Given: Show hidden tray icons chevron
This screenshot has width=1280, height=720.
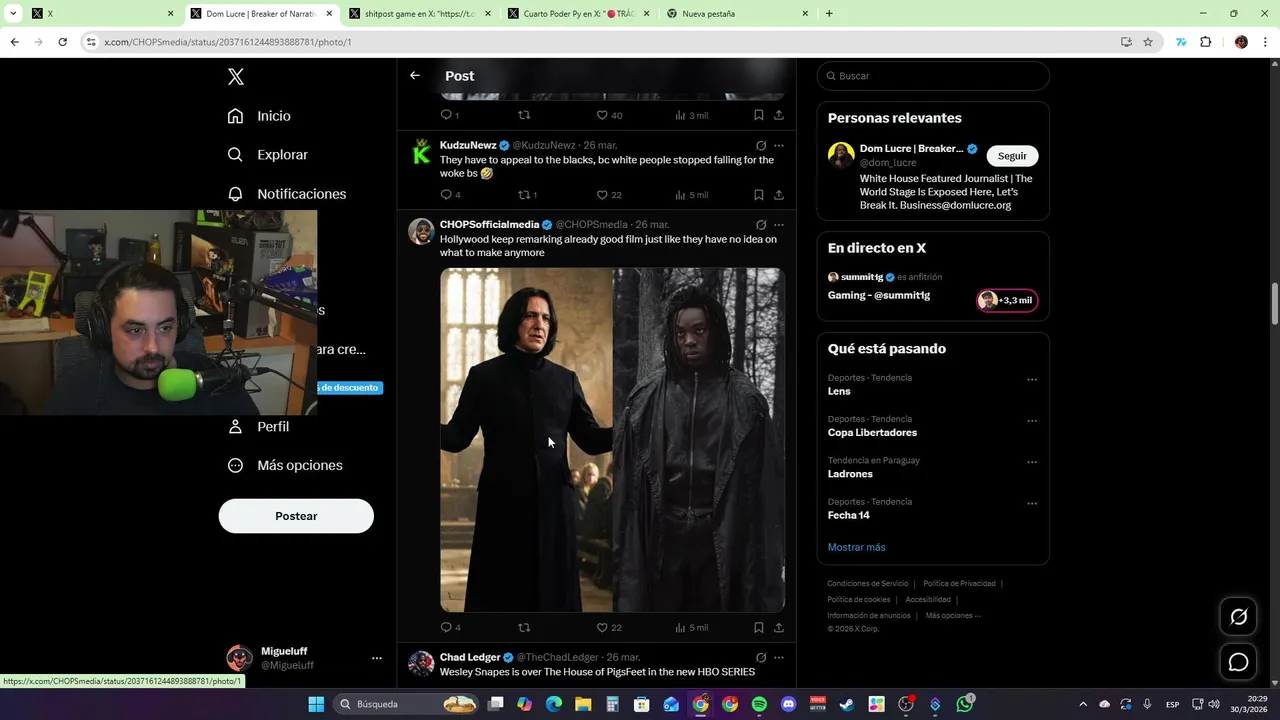Looking at the screenshot, I should click(x=1083, y=704).
